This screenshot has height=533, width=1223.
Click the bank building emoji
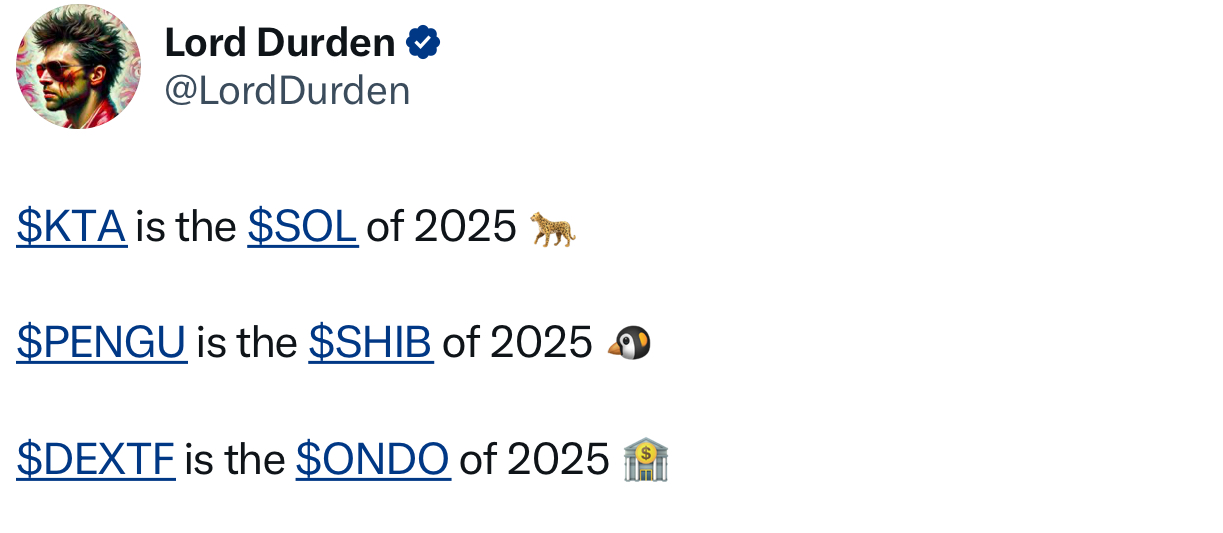646,460
